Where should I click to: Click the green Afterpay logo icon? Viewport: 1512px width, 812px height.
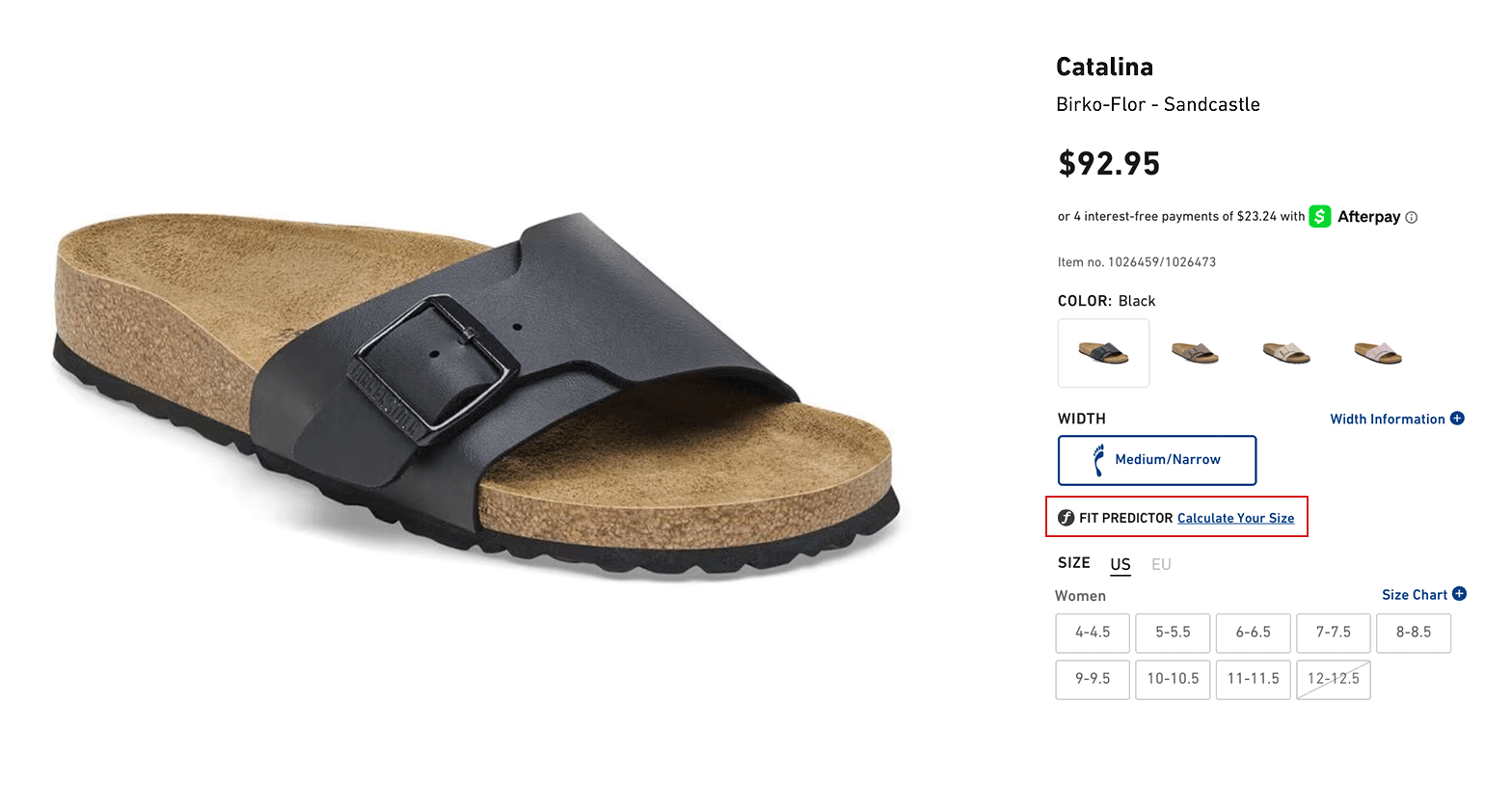click(x=1320, y=217)
